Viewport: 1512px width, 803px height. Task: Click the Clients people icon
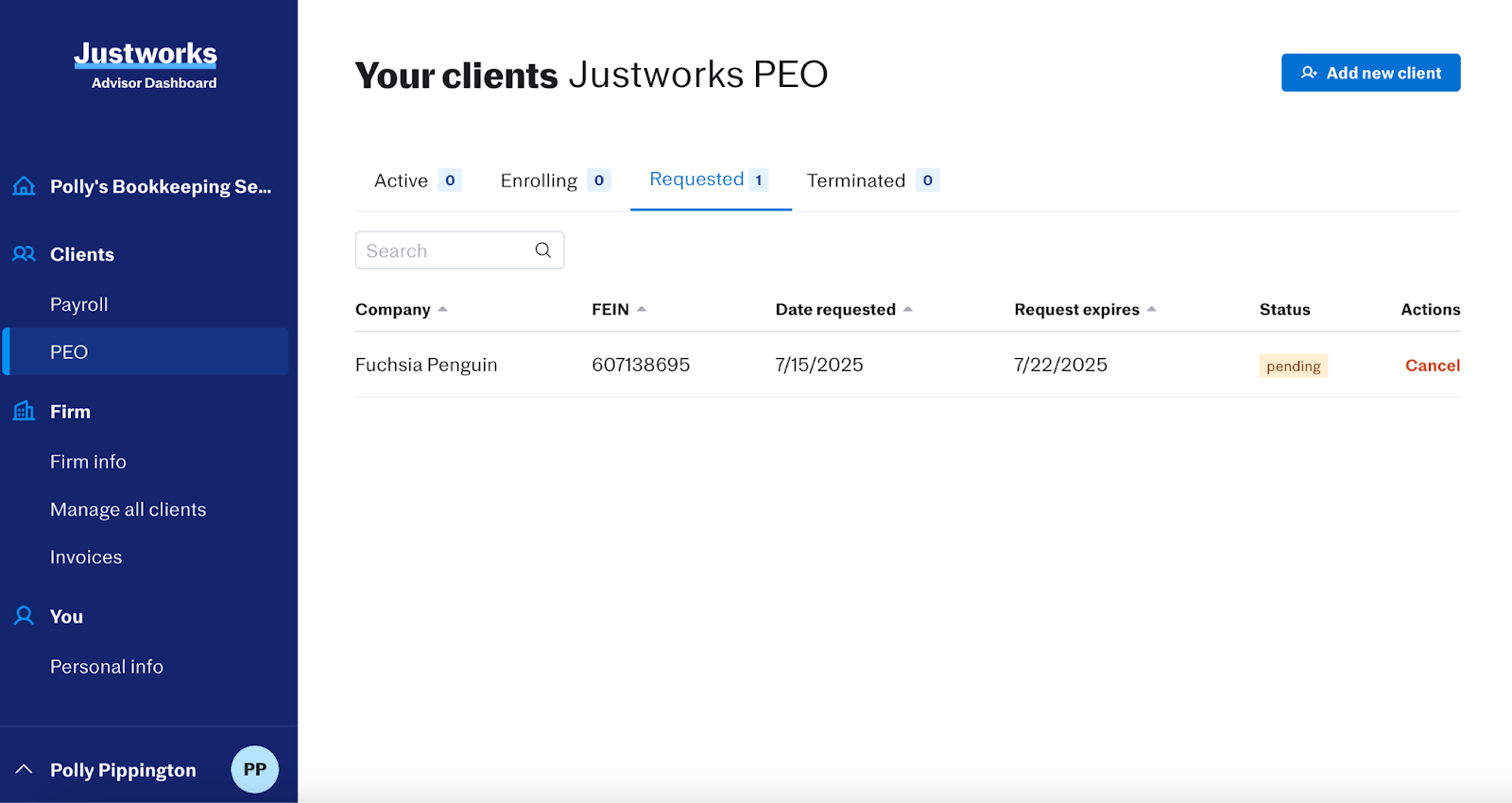tap(25, 254)
